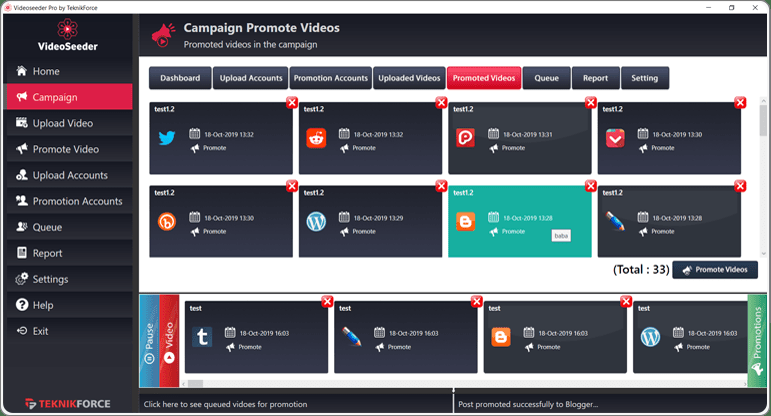
Task: Click the Reddit icon on test1.2 card
Action: coord(316,138)
